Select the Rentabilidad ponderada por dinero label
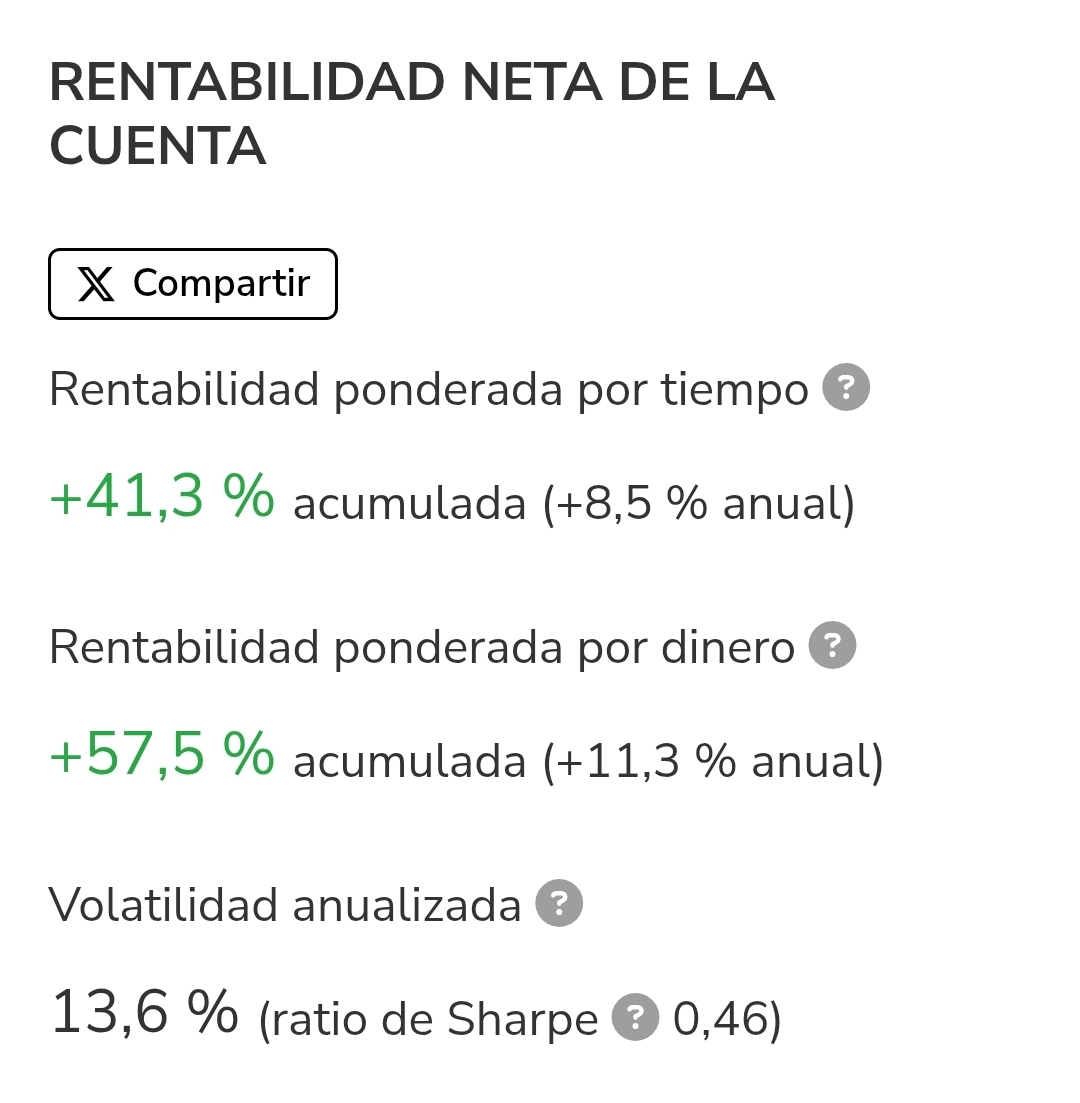Screen dimensions: 1080x1103 pyautogui.click(x=421, y=647)
